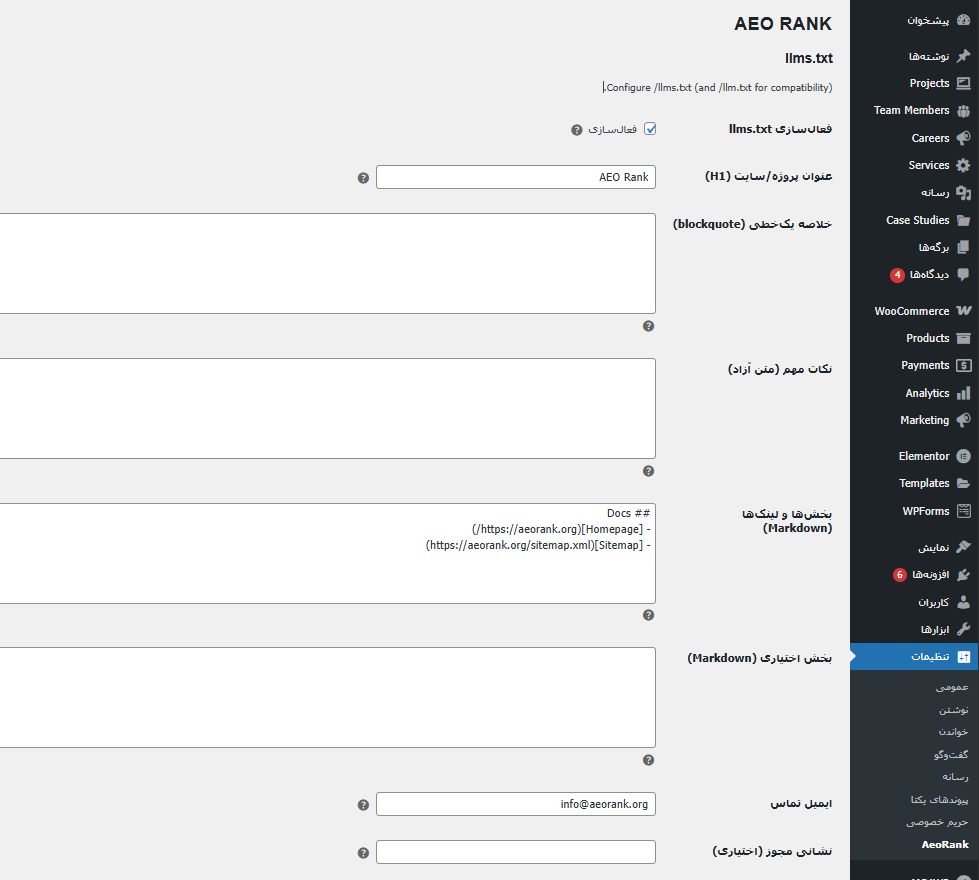Click the WooCommerce icon in sidebar

point(963,311)
